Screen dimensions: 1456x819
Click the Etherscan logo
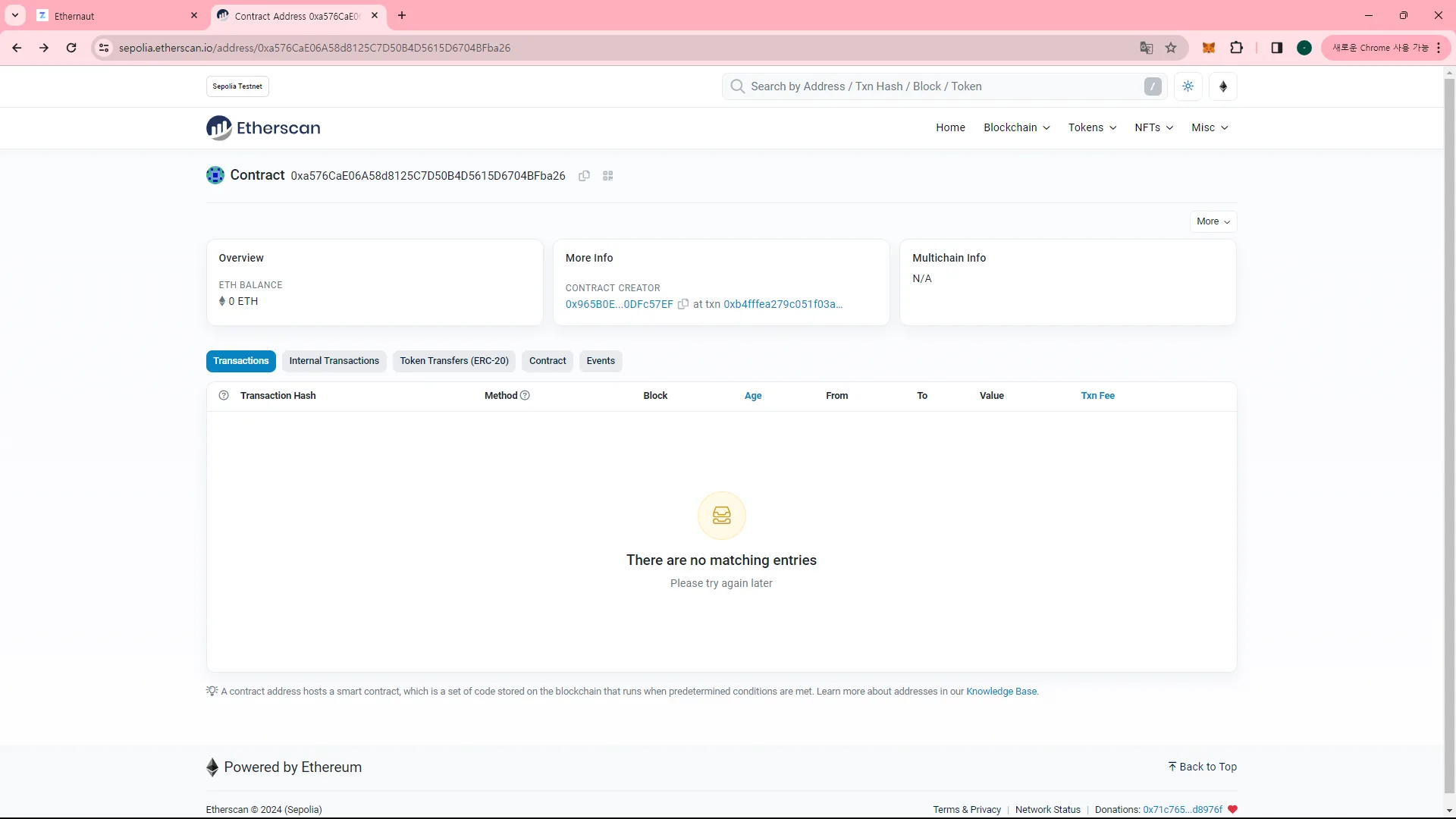click(263, 128)
